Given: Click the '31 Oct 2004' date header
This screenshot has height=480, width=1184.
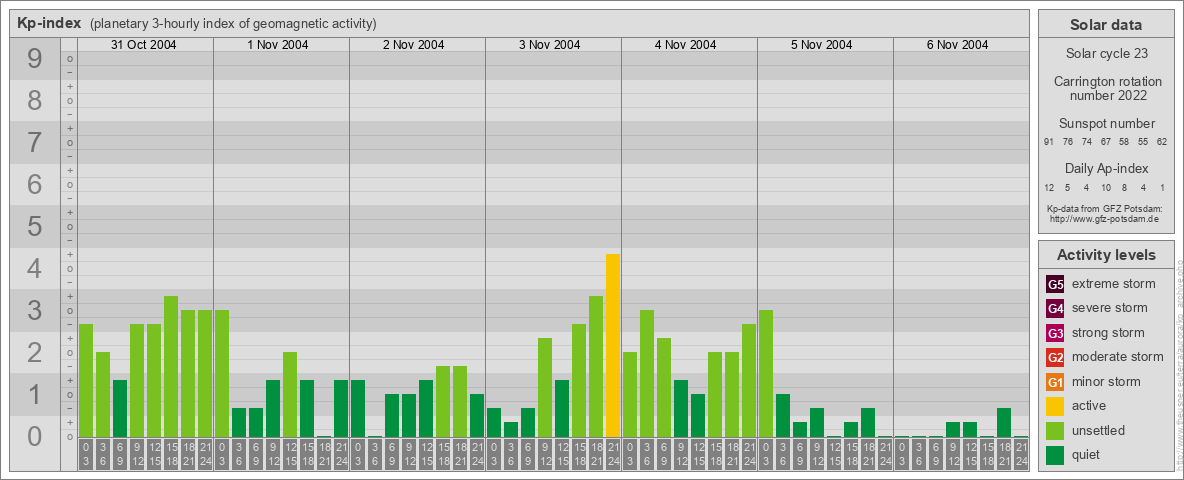Looking at the screenshot, I should coord(143,45).
